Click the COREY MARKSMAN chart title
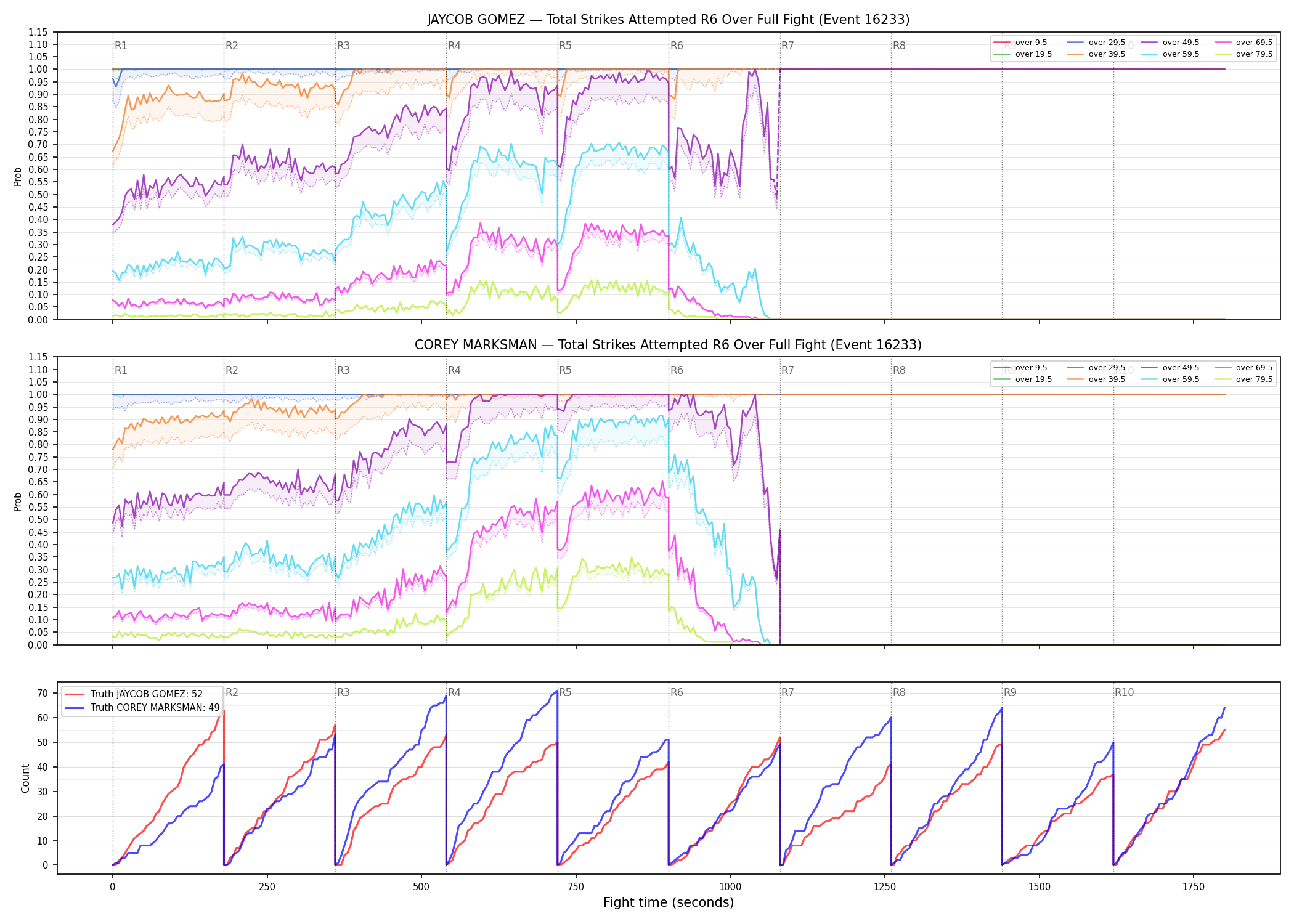The height and width of the screenshot is (924, 1294). point(669,345)
